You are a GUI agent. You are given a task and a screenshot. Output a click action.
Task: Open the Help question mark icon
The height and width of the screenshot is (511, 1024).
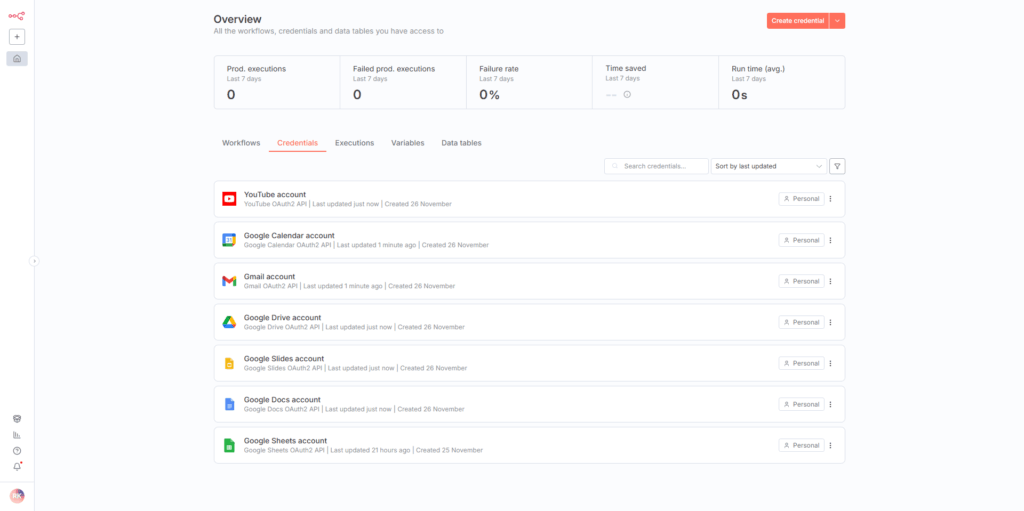tap(17, 451)
